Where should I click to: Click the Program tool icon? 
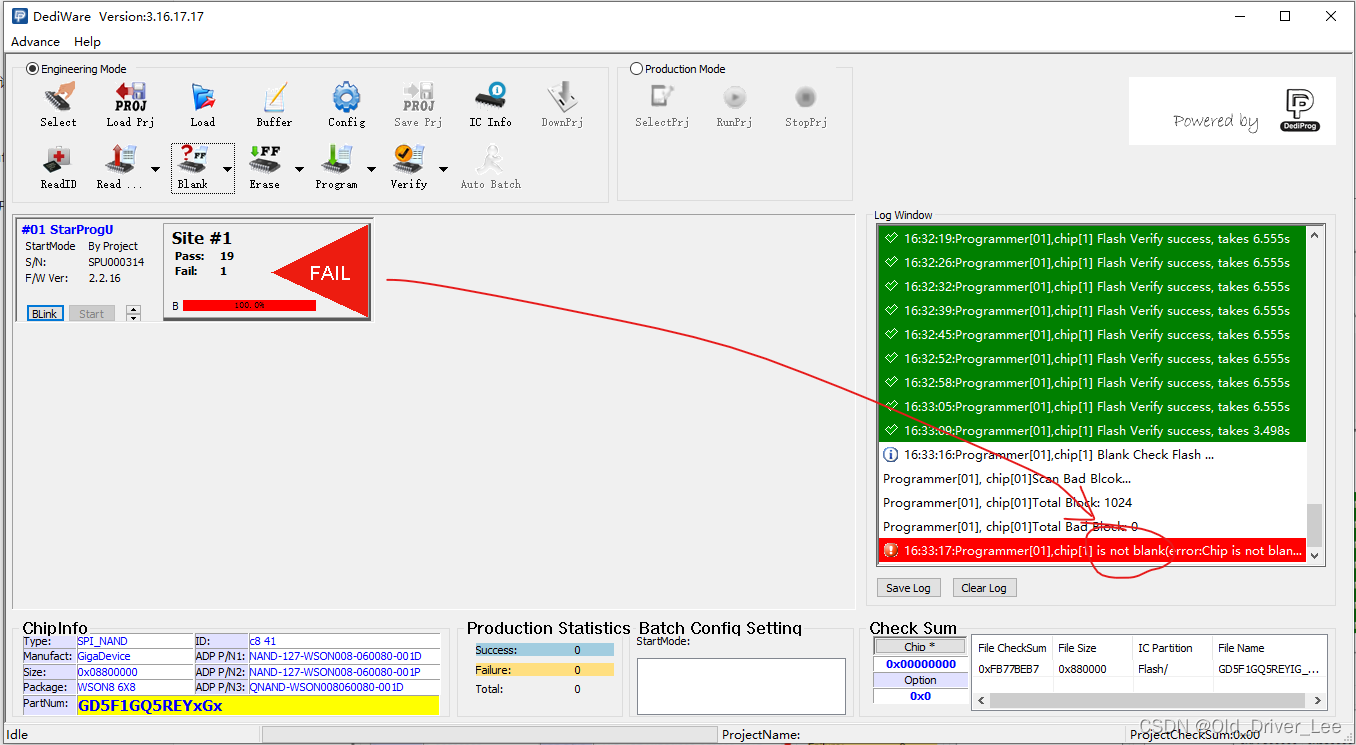point(336,167)
